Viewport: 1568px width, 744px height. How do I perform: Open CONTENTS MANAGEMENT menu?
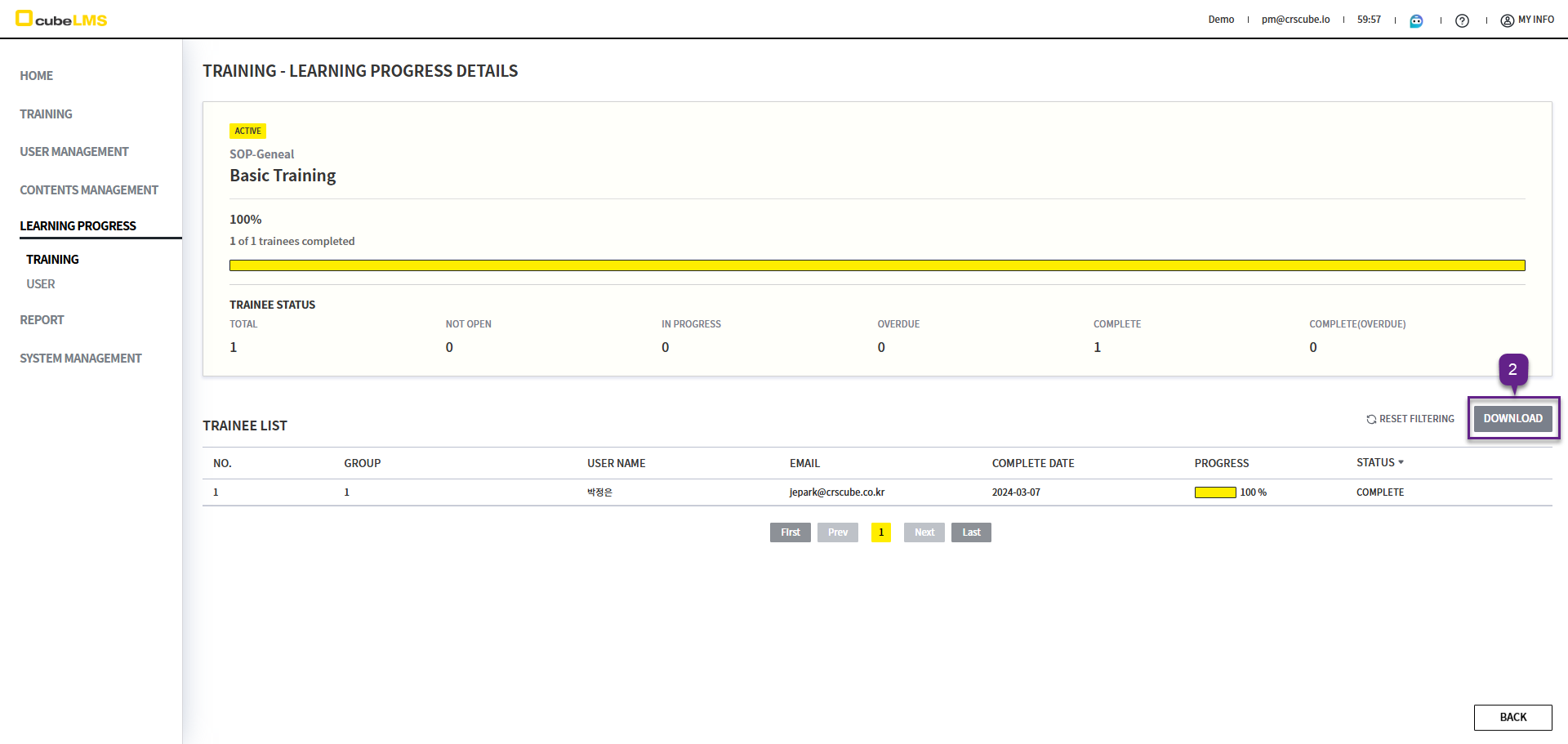coord(89,190)
